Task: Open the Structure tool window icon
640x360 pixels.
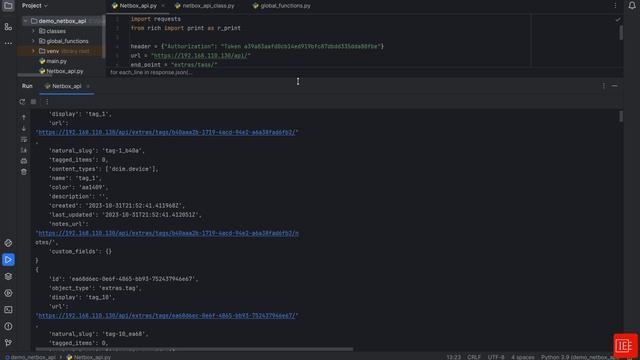Action: 8,27
